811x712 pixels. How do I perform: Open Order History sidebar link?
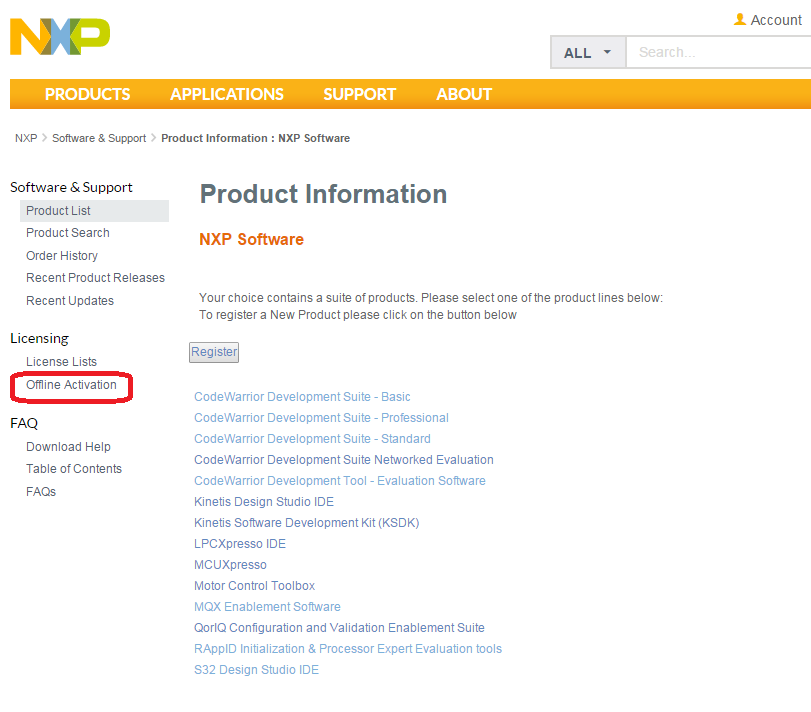[x=62, y=256]
